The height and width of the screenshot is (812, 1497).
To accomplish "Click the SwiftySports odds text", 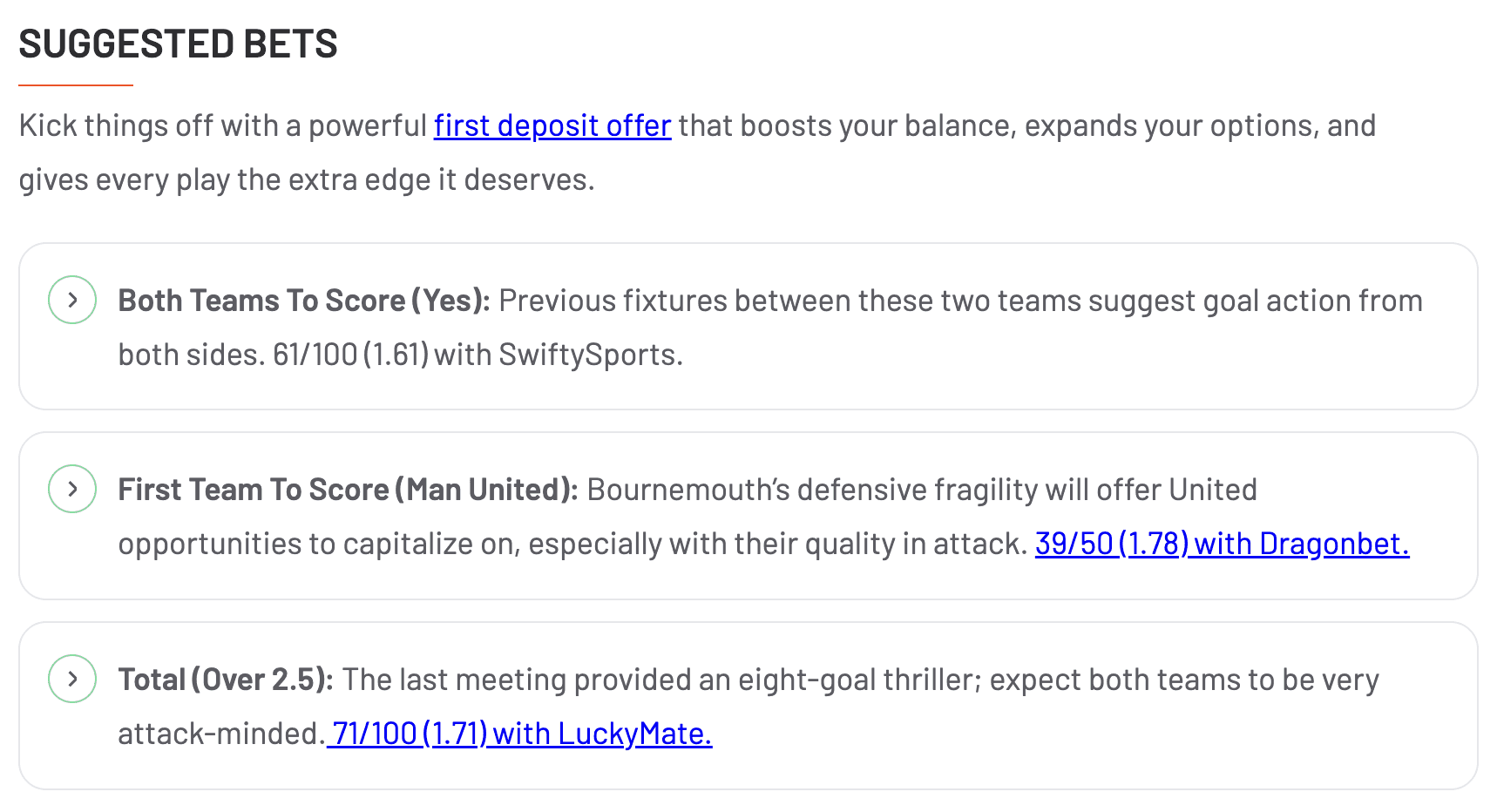I will click(x=589, y=355).
